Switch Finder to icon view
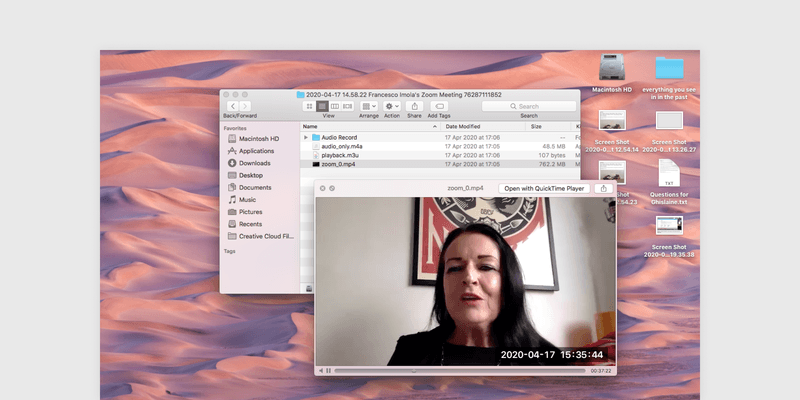Screen dimensions: 800x400 coord(310,105)
